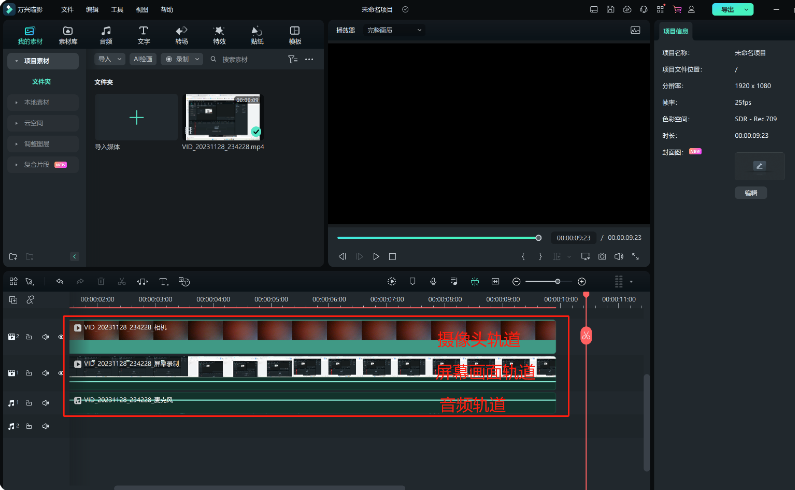Click the microphone voiceover icon above timeline
Image resolution: width=795 pixels, height=490 pixels.
pos(432,282)
